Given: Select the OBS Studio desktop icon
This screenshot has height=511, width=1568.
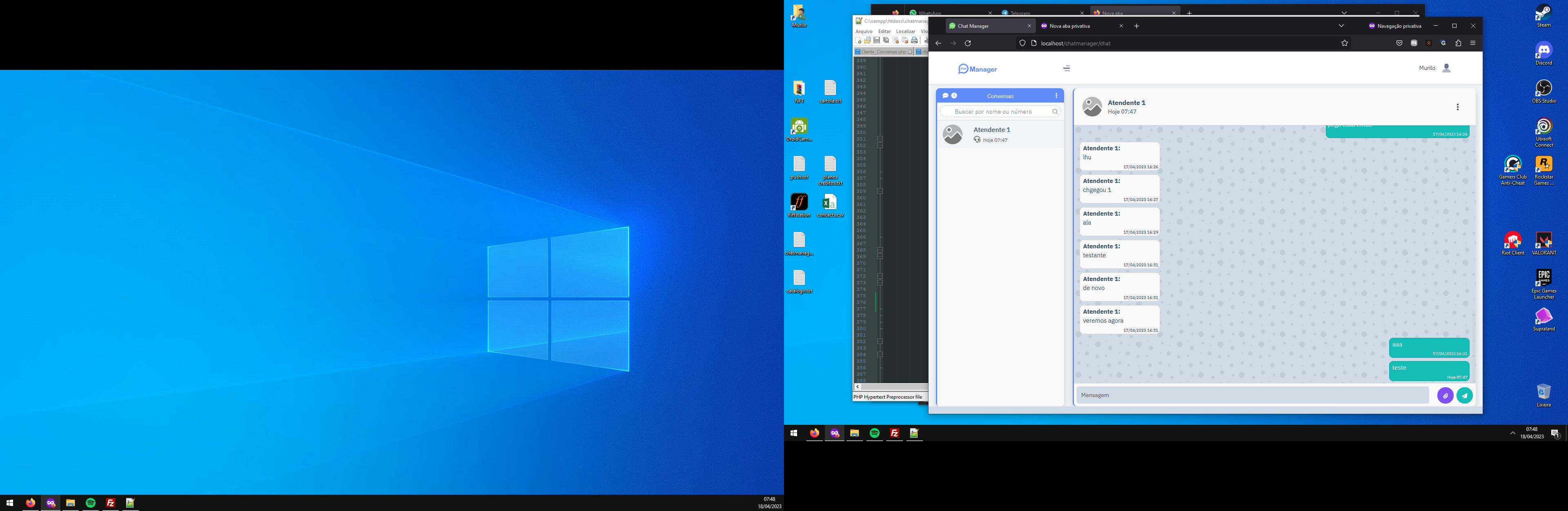Looking at the screenshot, I should coord(1543,91).
